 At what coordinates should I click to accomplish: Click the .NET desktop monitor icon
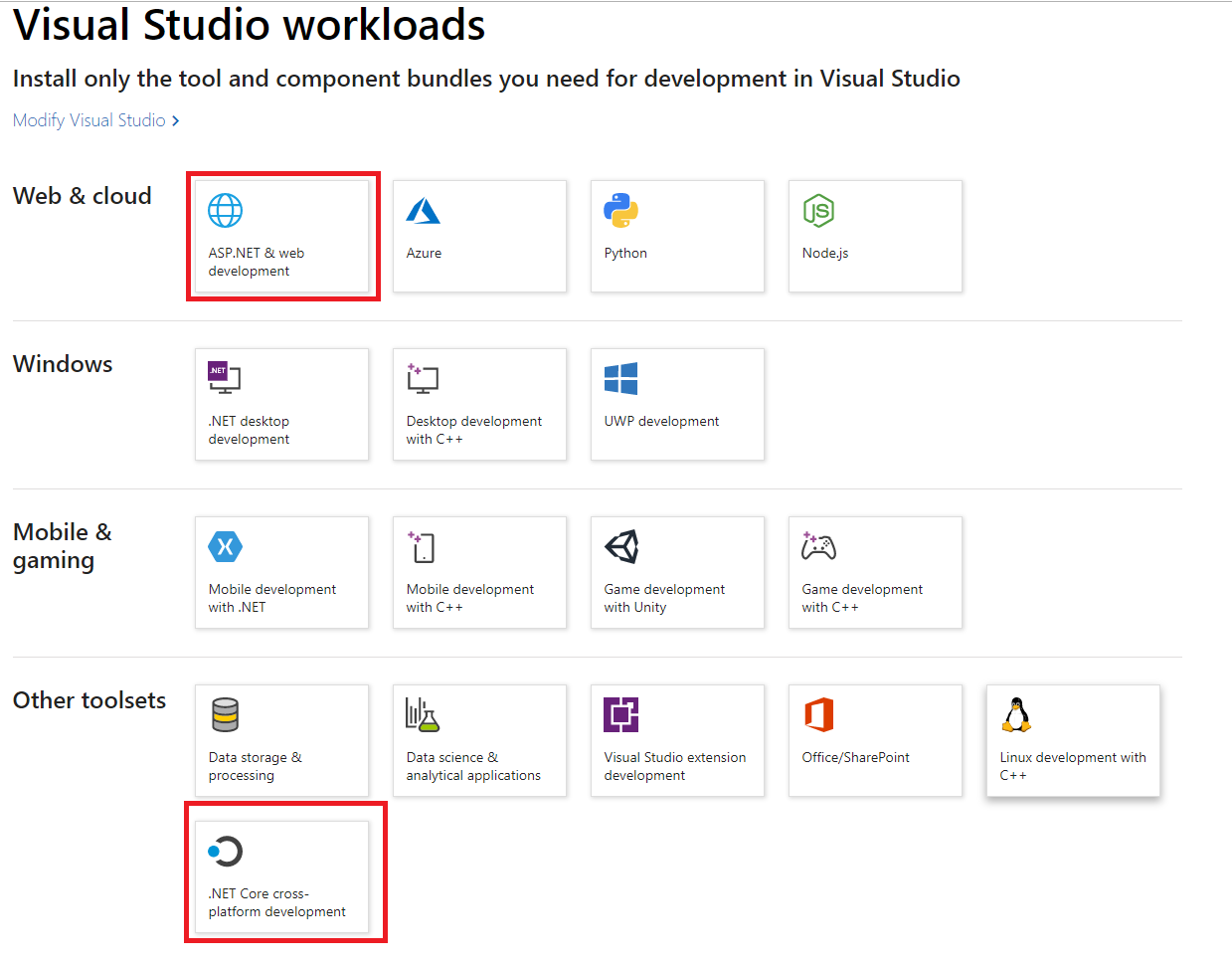tap(224, 378)
